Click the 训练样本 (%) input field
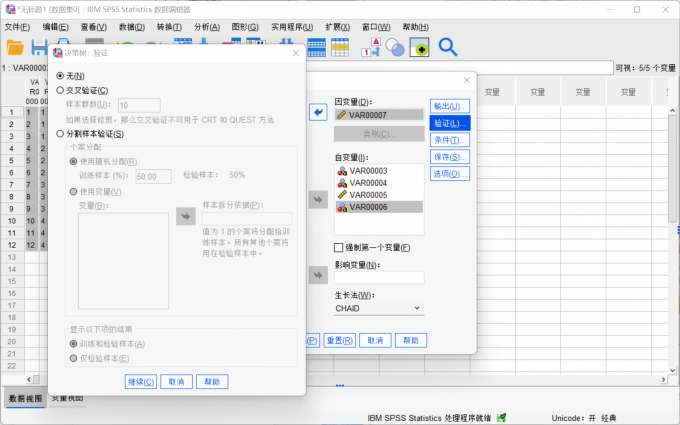This screenshot has width=680, height=425. tap(154, 177)
